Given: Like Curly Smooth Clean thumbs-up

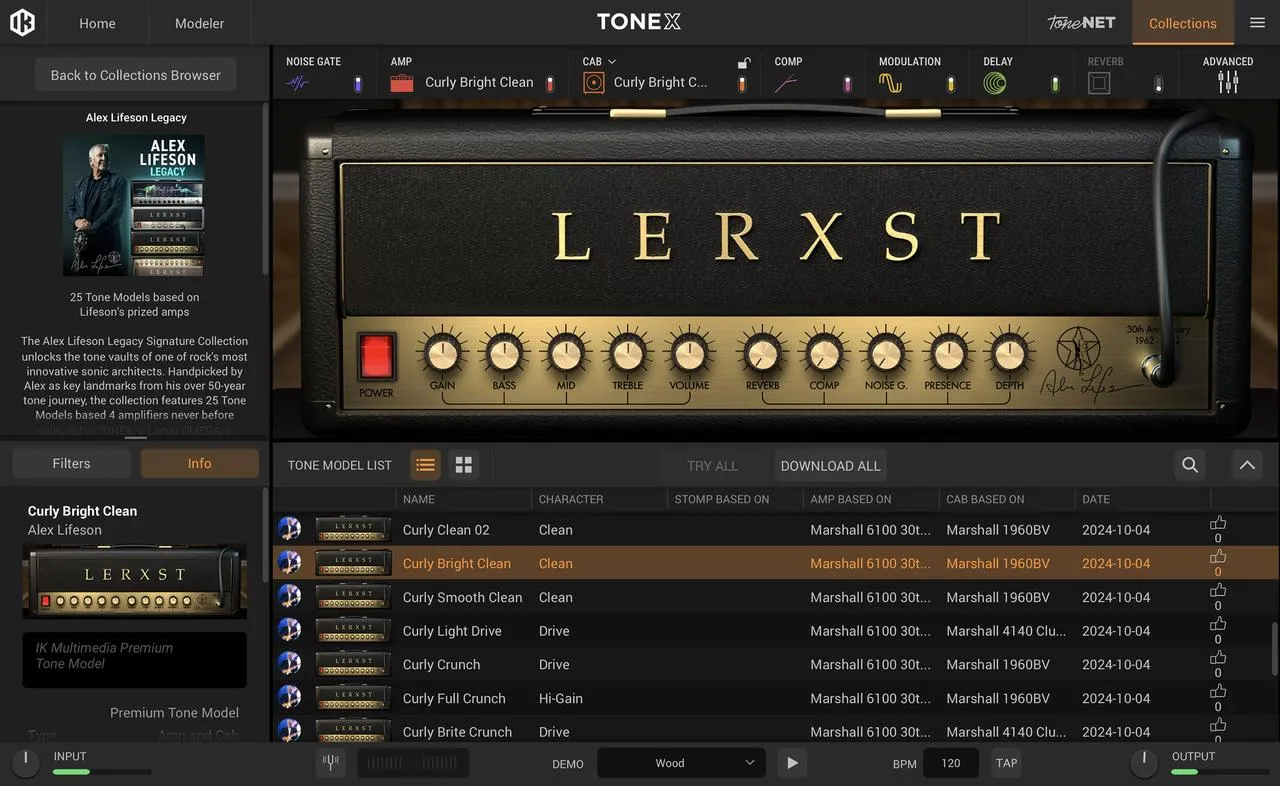Looking at the screenshot, I should click(x=1218, y=590).
